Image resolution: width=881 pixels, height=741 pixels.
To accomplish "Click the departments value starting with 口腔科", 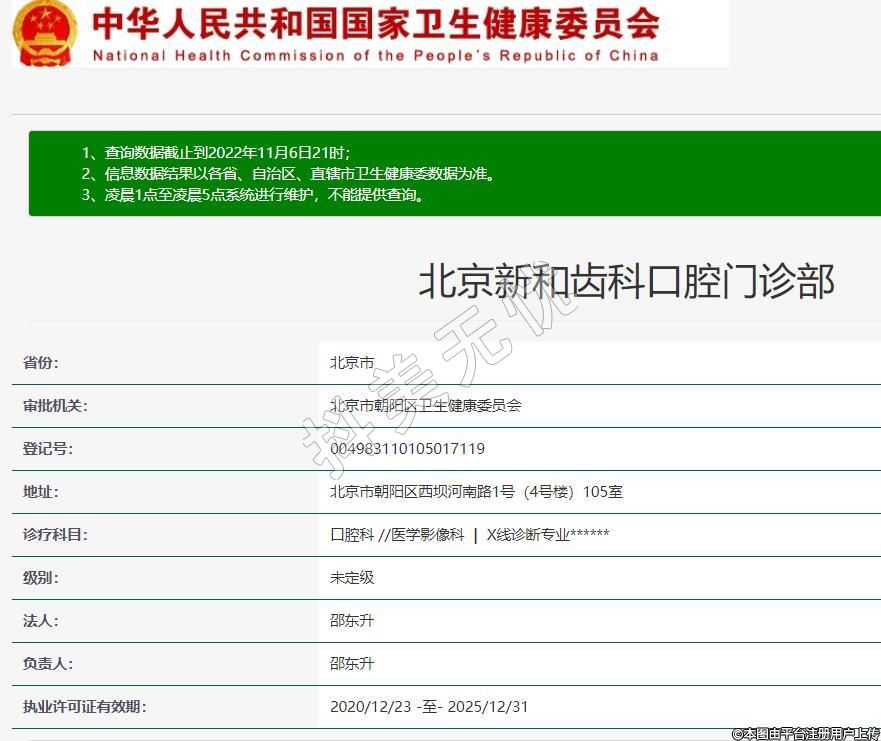I will (x=469, y=535).
